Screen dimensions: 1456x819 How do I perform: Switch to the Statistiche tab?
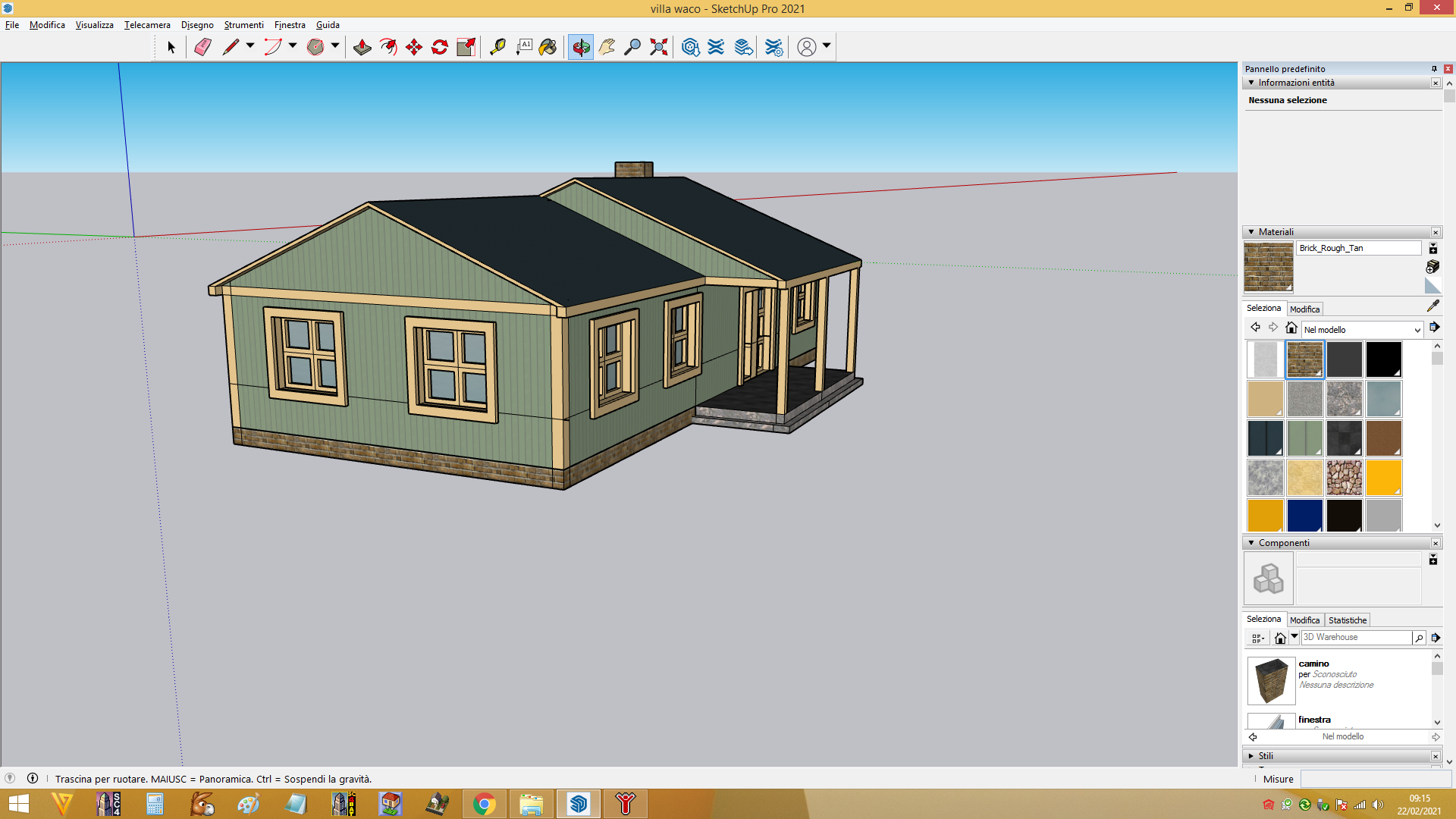pyautogui.click(x=1347, y=620)
